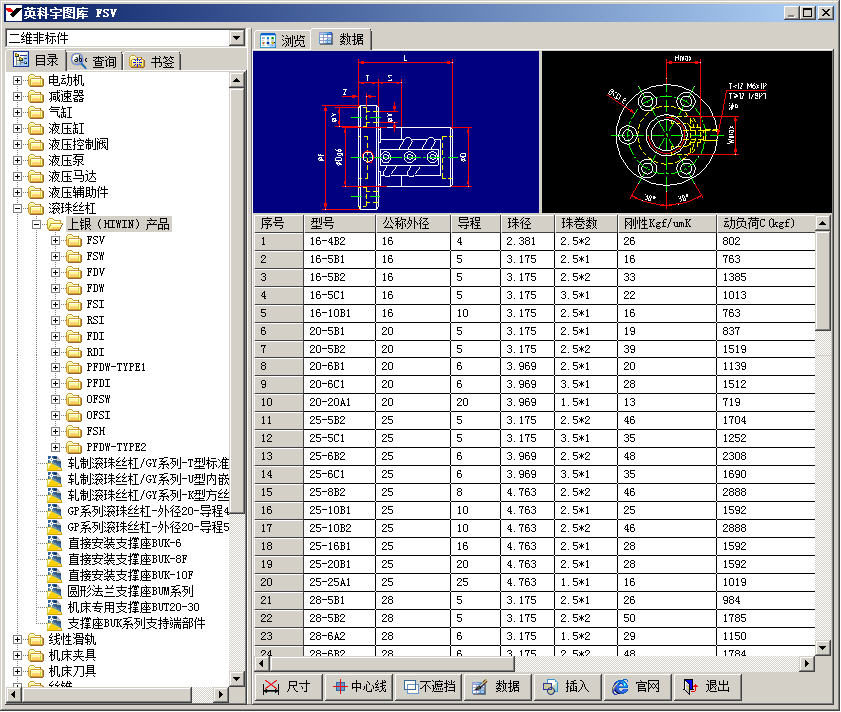Click the 尺寸 dimension button
This screenshot has width=841, height=712.
(288, 687)
